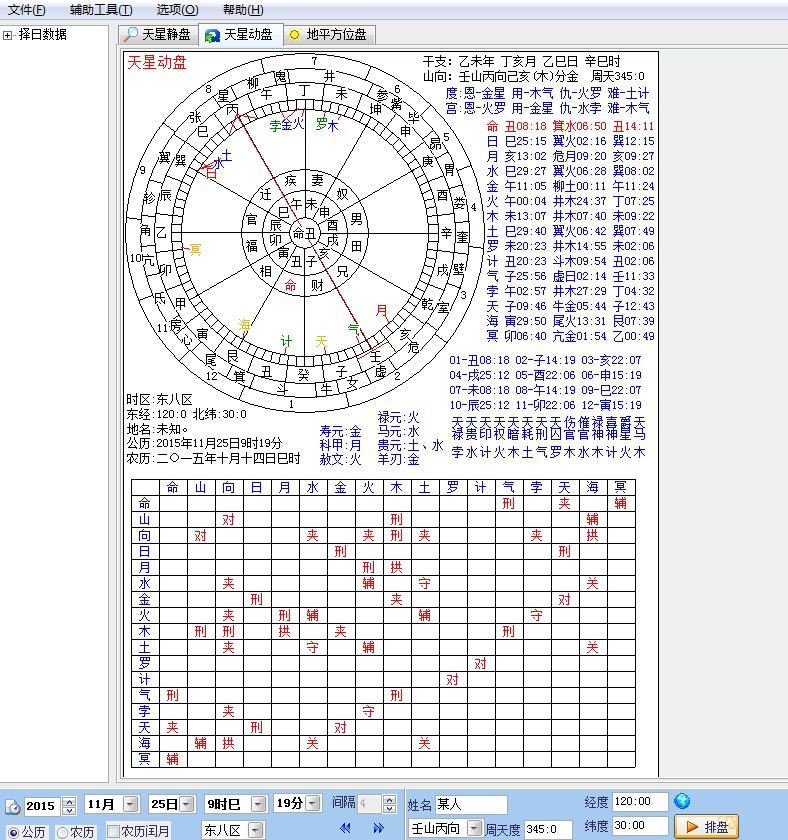The image size is (788, 840).
Task: Click the yellow sun icon on 地平方位盘 tab
Action: 294,35
